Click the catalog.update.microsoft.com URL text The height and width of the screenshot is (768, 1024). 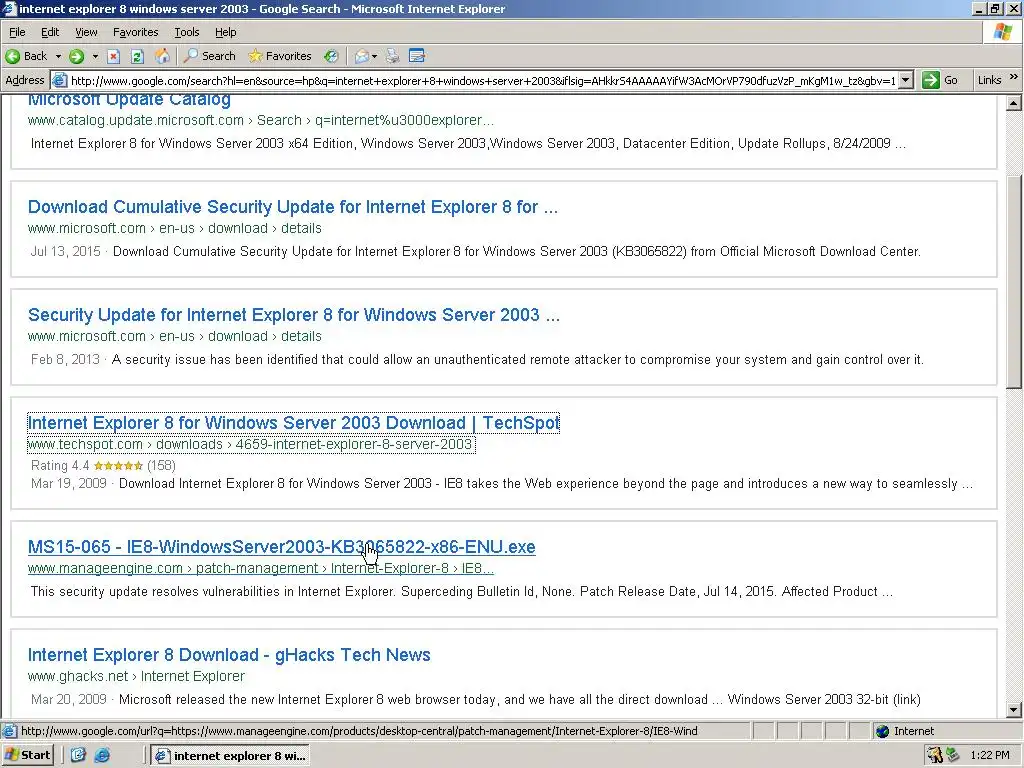(x=261, y=120)
